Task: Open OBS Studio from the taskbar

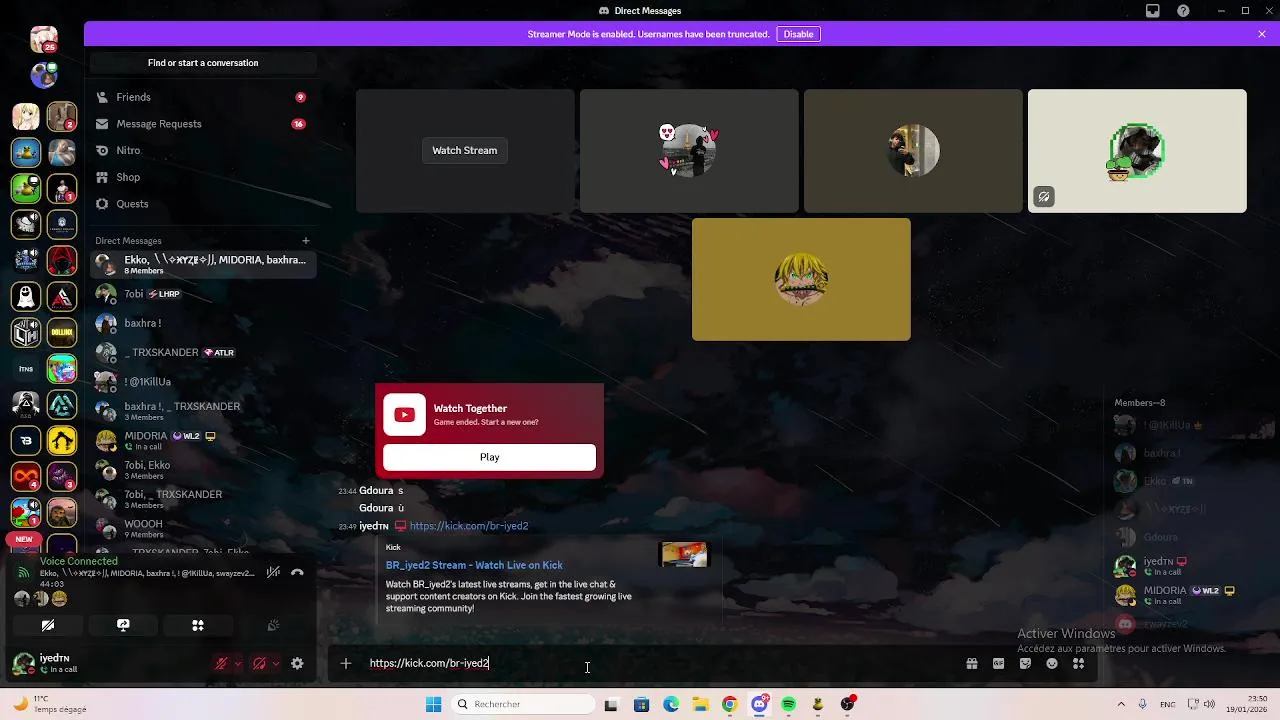Action: (x=848, y=704)
